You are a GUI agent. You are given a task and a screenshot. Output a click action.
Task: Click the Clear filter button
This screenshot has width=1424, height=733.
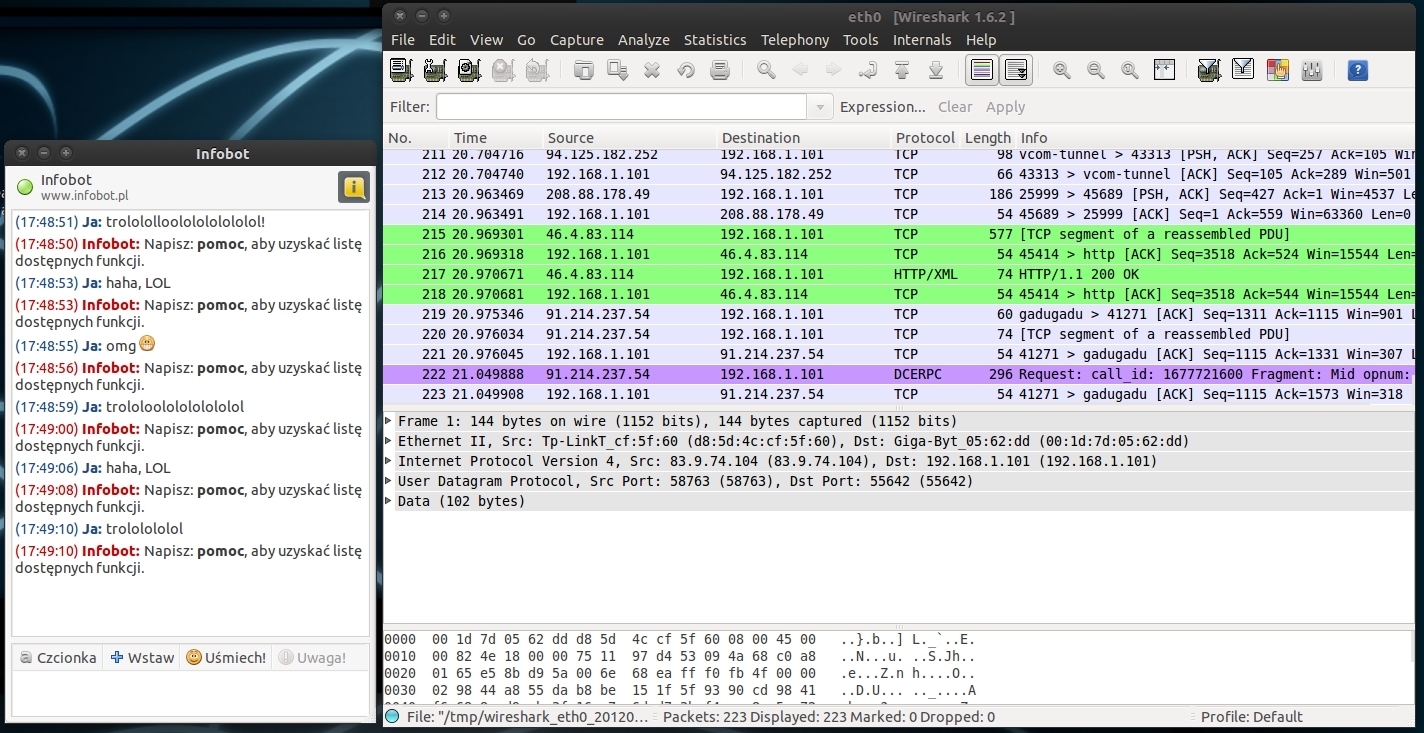coord(955,107)
